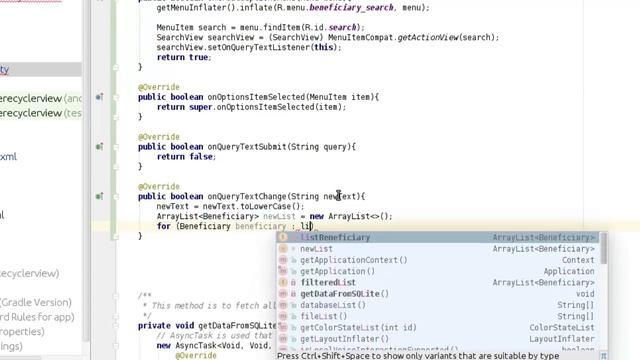The image size is (640, 360).
Task: Click the pi icon in completion popup footer
Action: (x=603, y=356)
